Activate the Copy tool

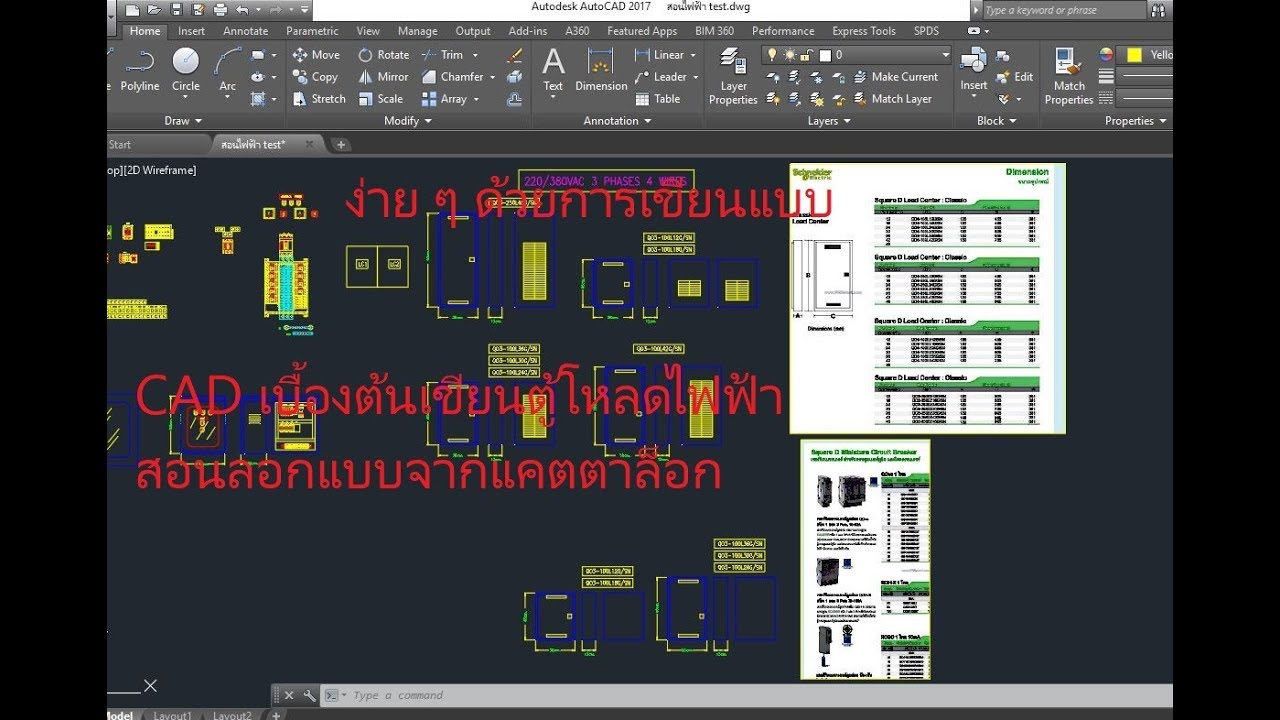315,77
